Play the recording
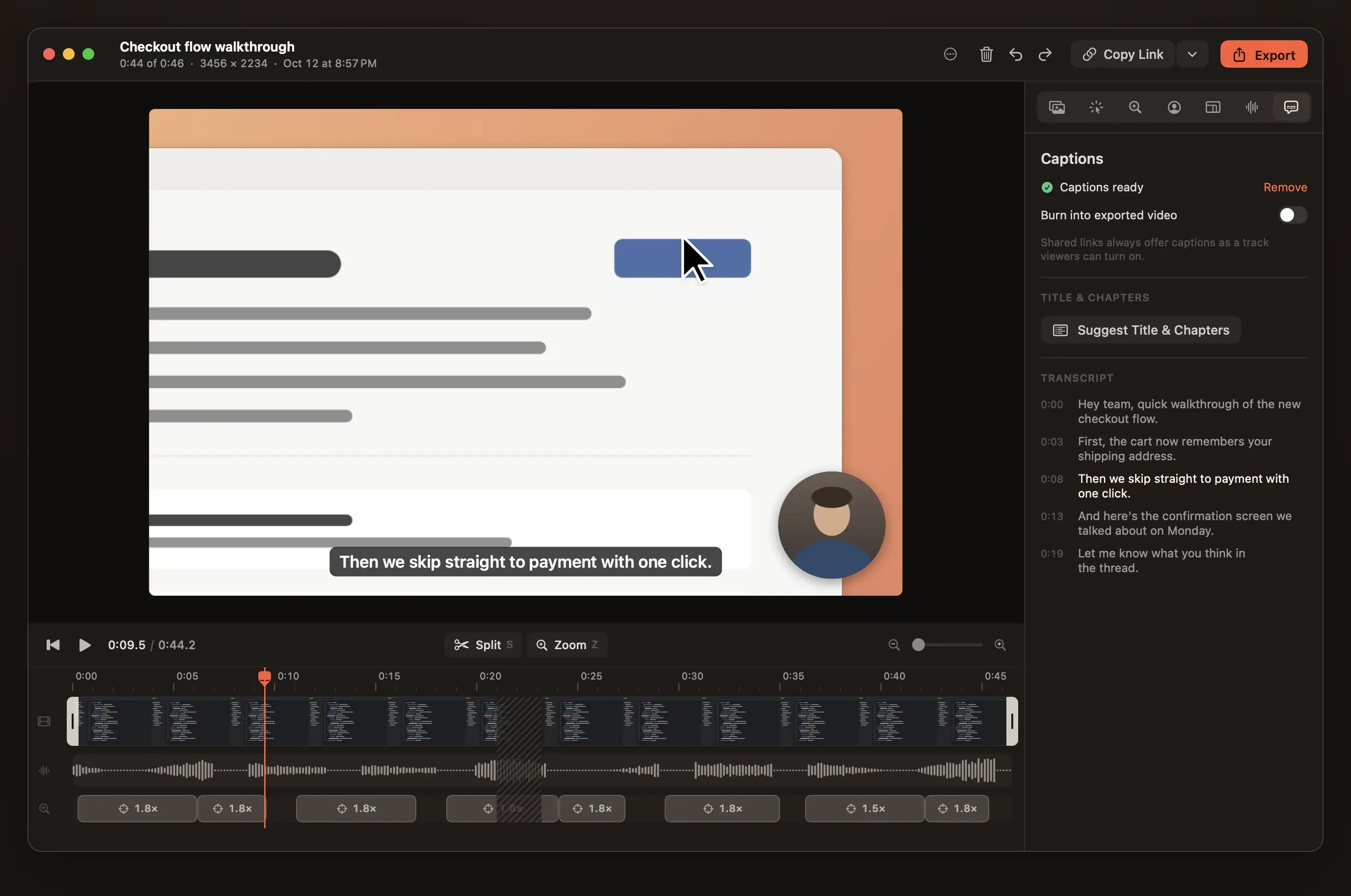 [x=84, y=645]
